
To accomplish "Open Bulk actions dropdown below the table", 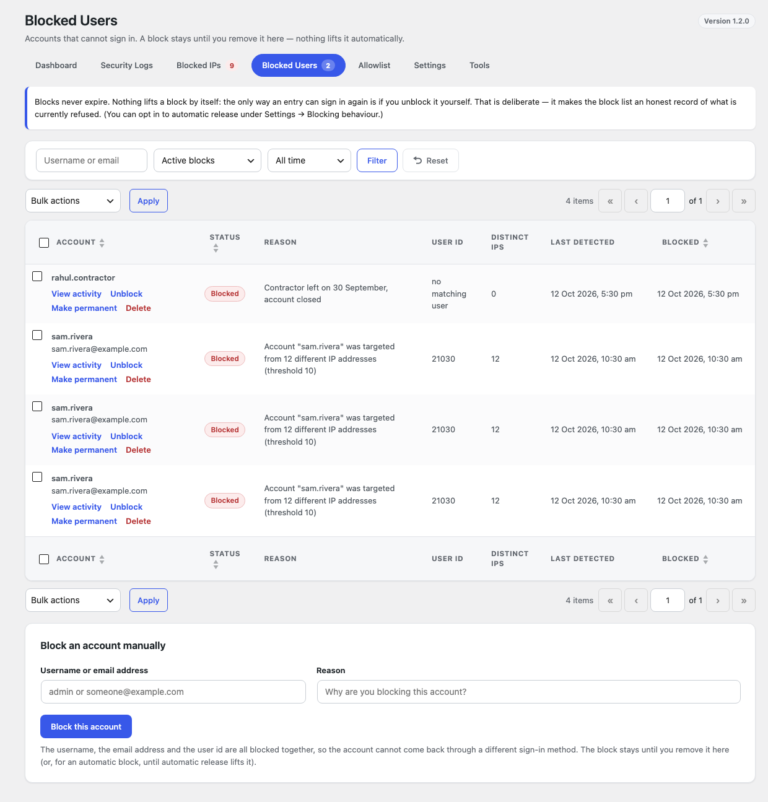I will pyautogui.click(x=73, y=600).
